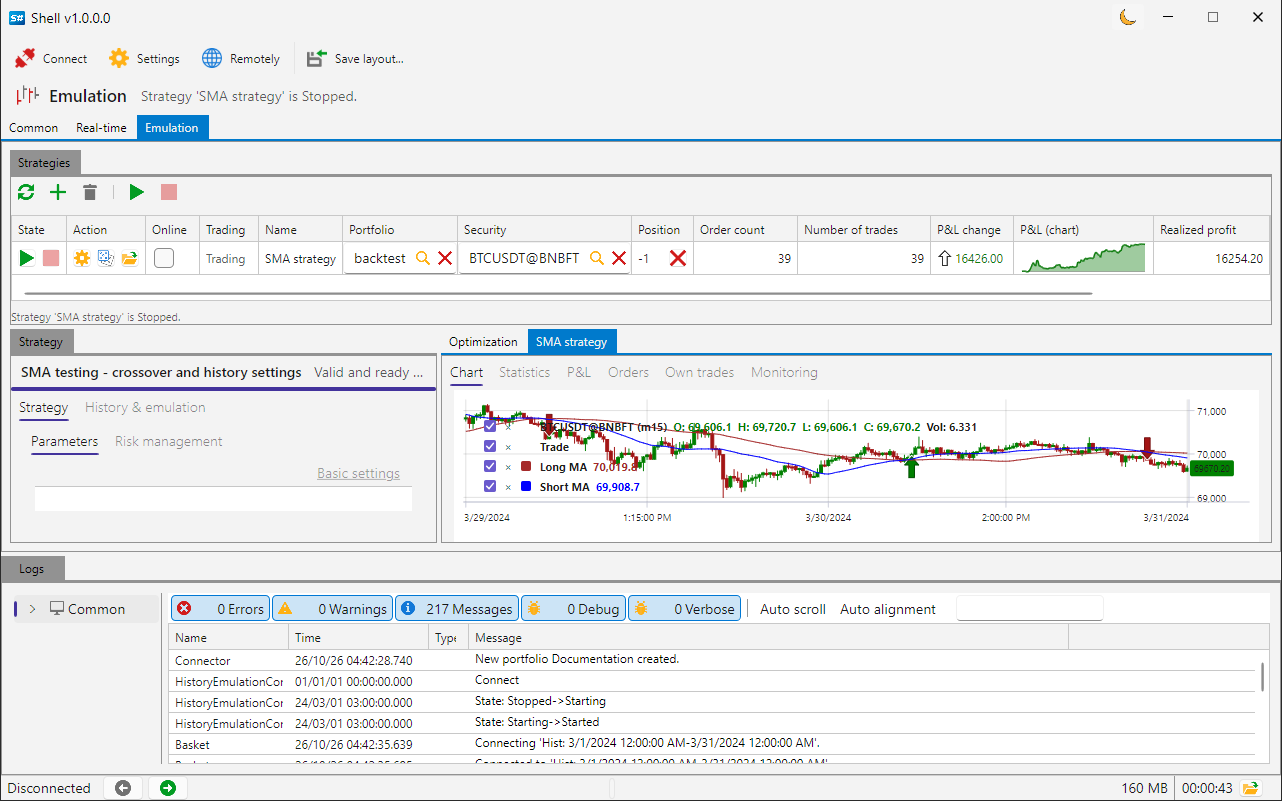Search for portfolio with magnifier icon

pyautogui.click(x=423, y=258)
